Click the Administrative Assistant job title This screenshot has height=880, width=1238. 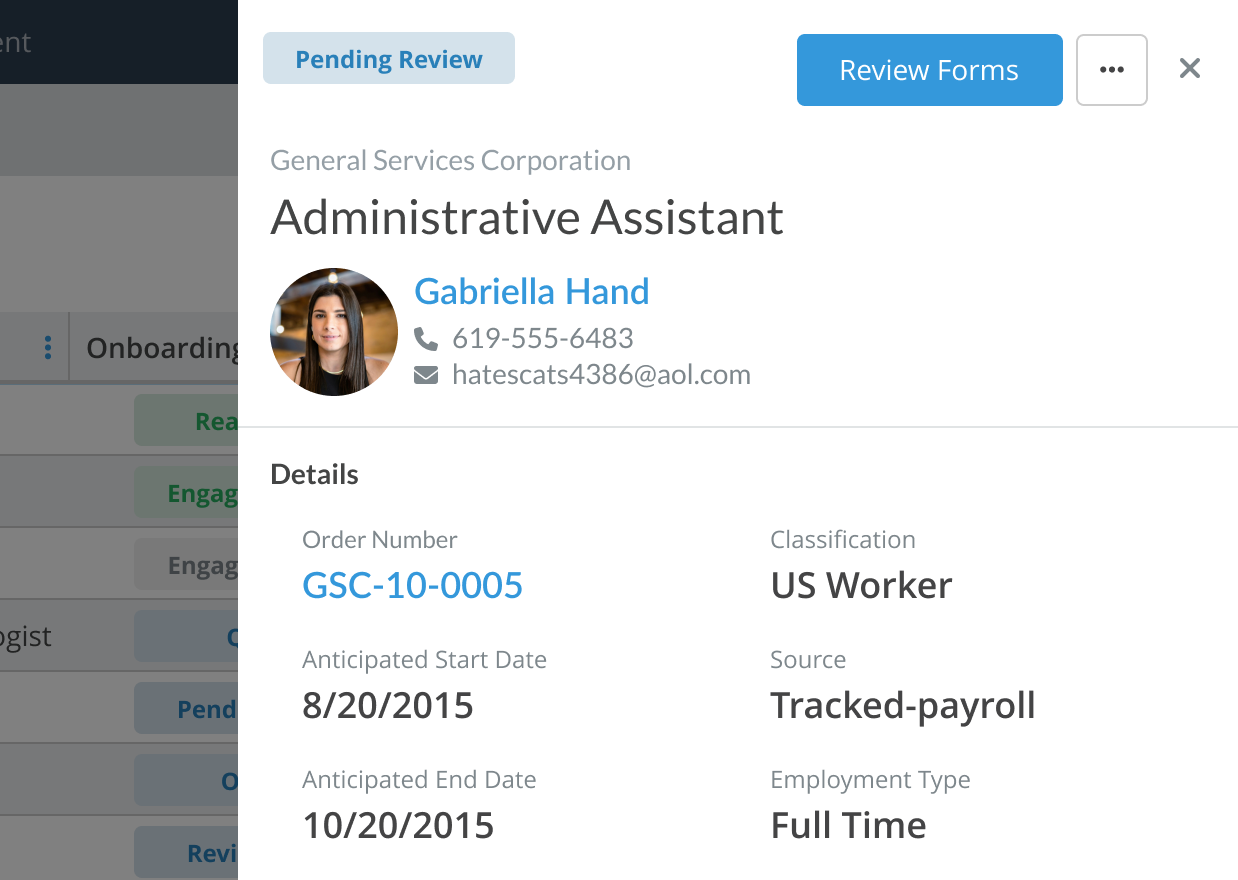527,217
